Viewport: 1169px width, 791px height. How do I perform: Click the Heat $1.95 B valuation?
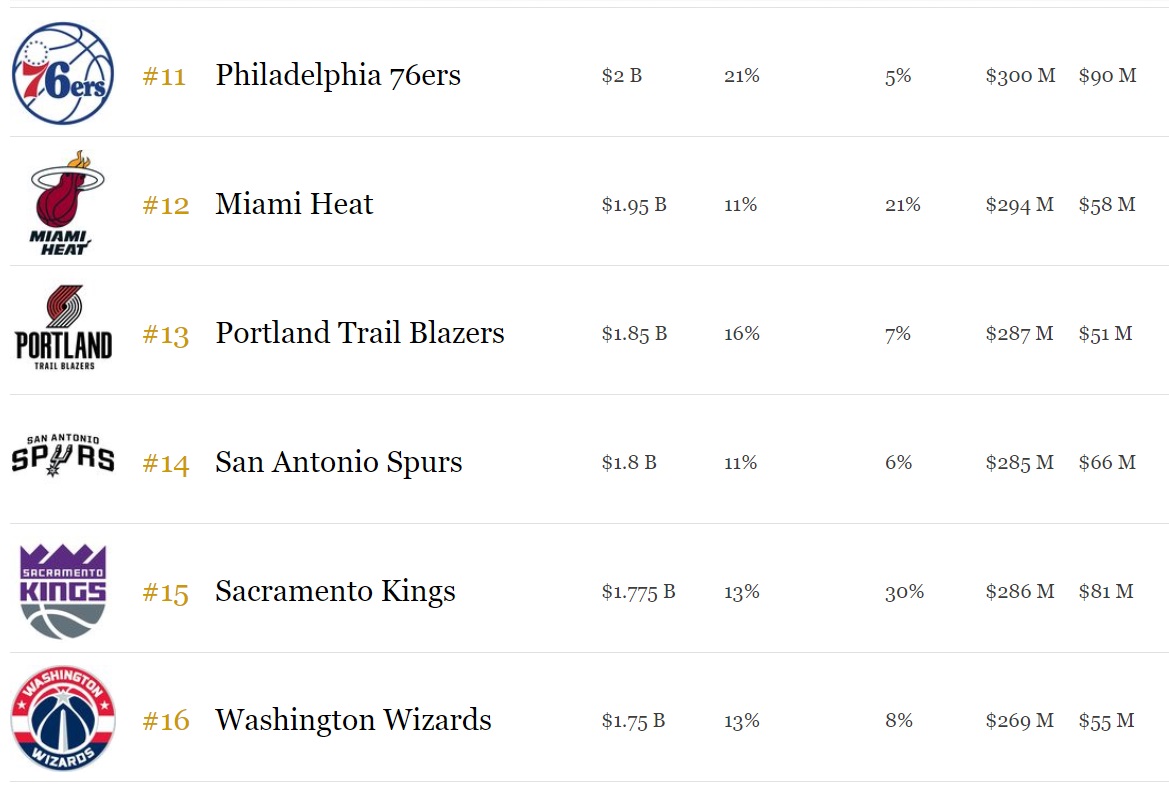click(634, 205)
